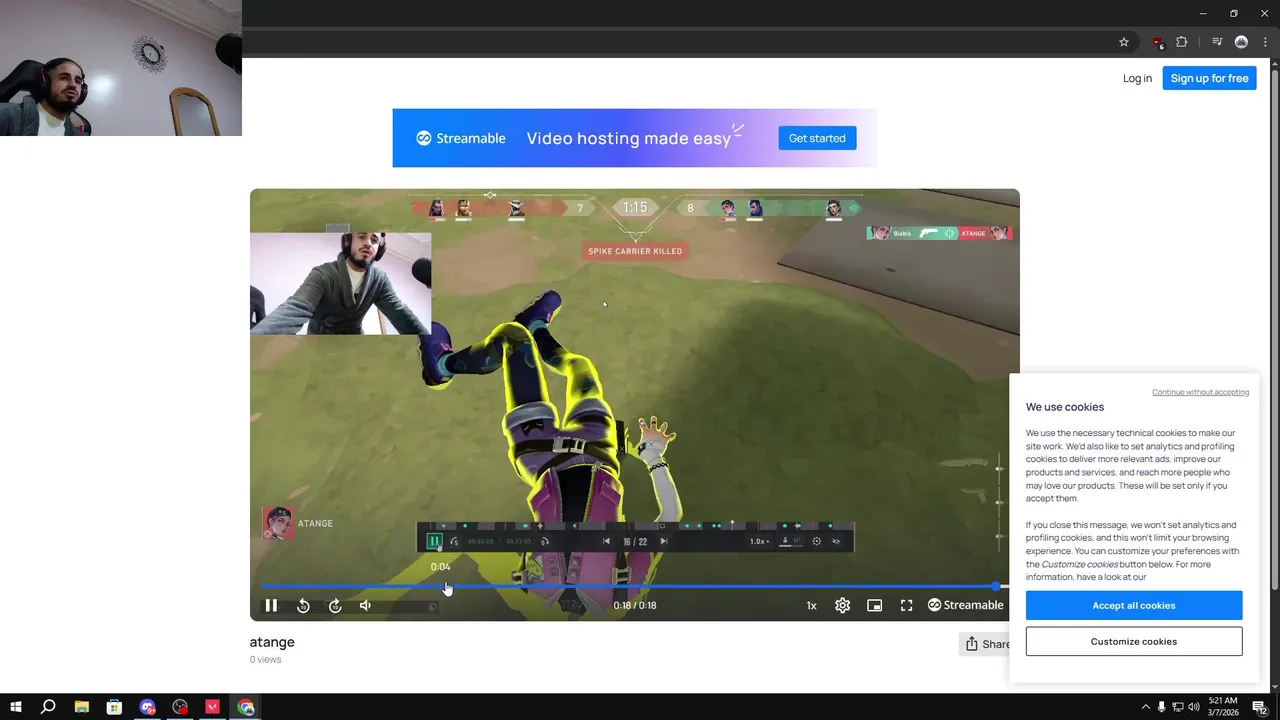The image size is (1280, 720).
Task: Click the progress bar end handle
Action: click(996, 587)
